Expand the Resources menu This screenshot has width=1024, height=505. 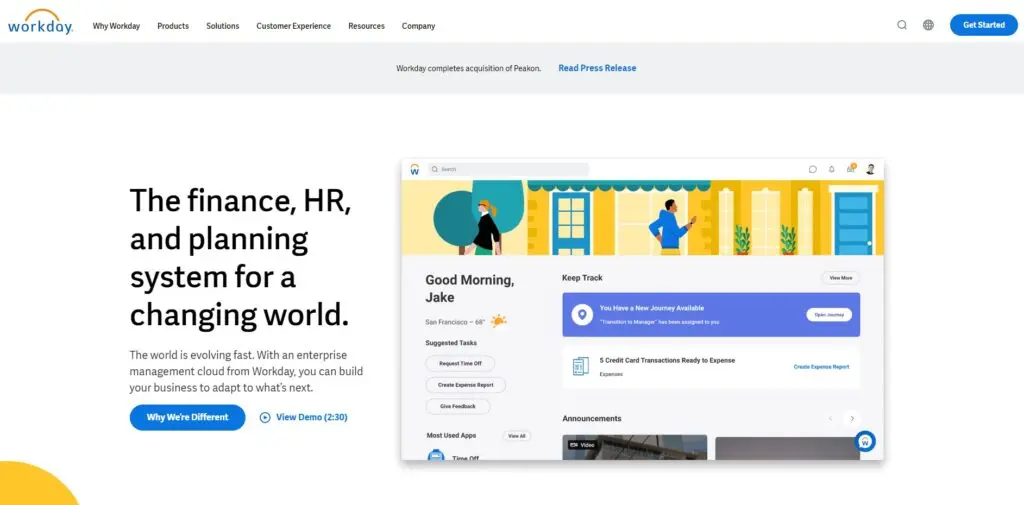[366, 26]
